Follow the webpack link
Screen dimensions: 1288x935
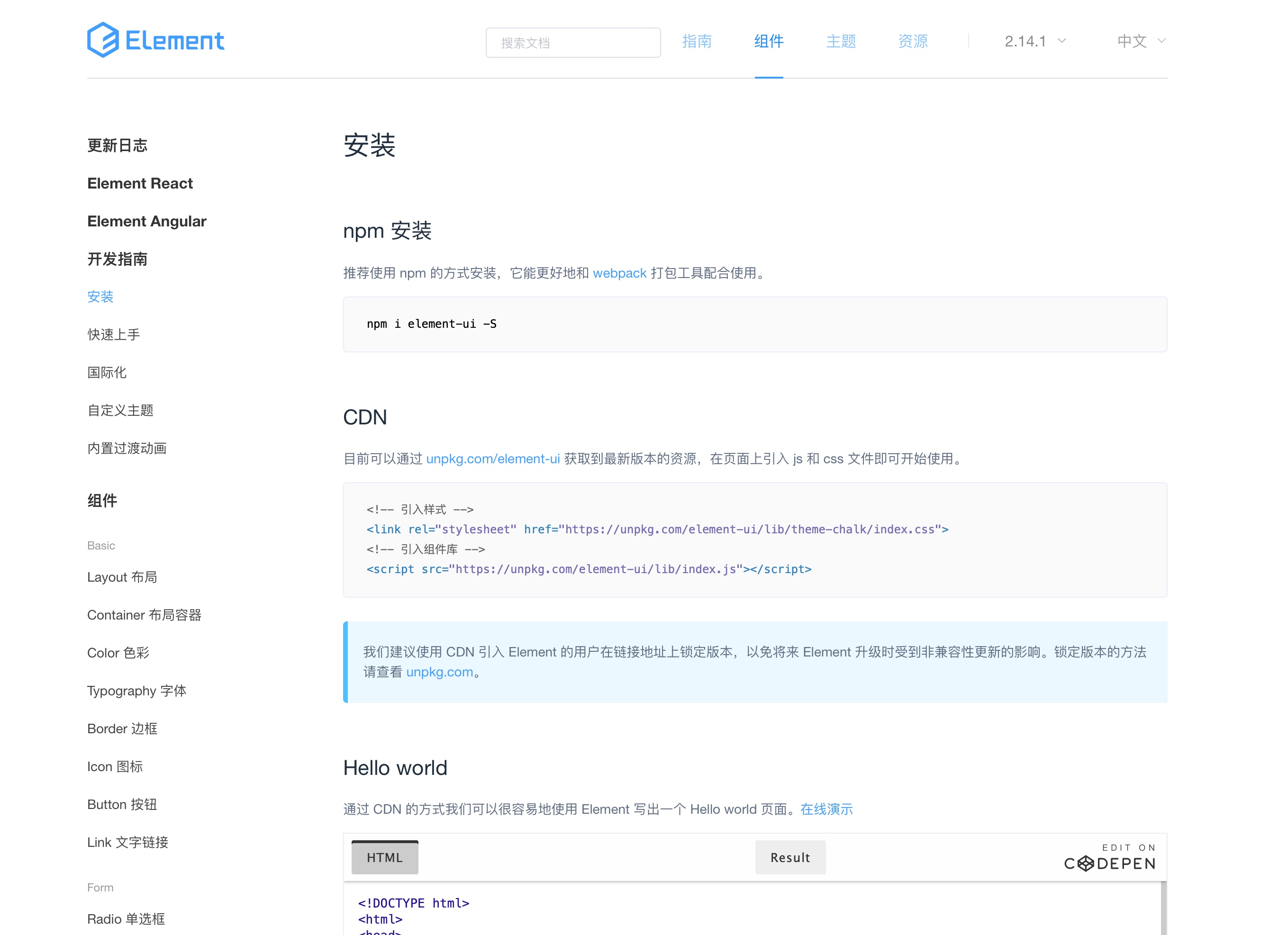[619, 273]
